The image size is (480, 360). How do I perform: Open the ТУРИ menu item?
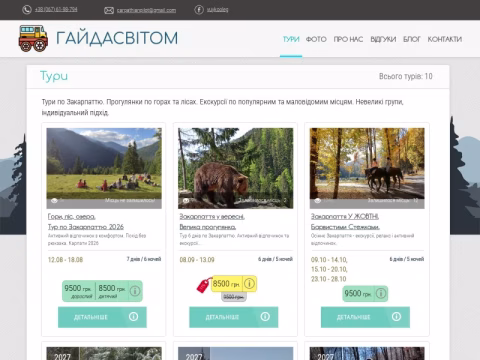(x=291, y=39)
